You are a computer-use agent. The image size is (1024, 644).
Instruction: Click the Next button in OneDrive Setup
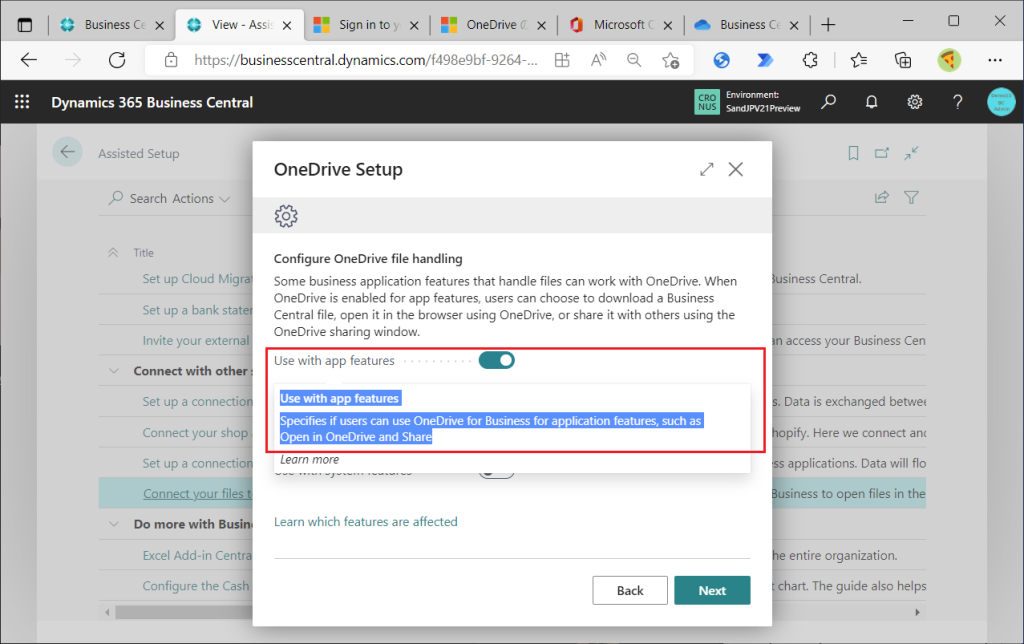click(712, 590)
